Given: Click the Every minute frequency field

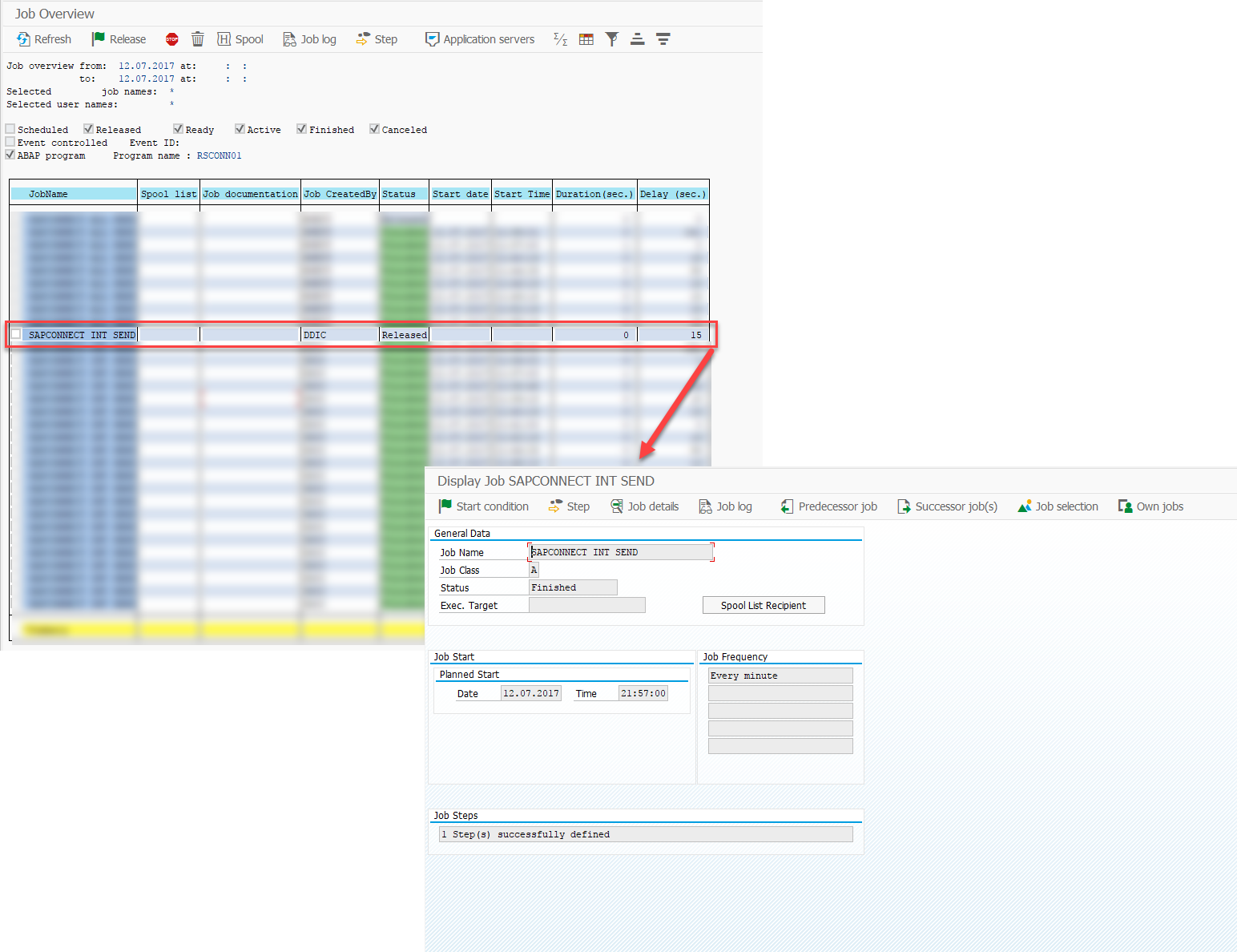Looking at the screenshot, I should coord(780,676).
